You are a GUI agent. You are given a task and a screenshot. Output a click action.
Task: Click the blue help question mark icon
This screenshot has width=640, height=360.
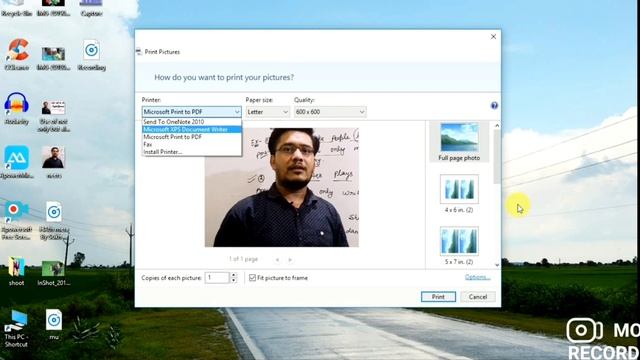(494, 106)
